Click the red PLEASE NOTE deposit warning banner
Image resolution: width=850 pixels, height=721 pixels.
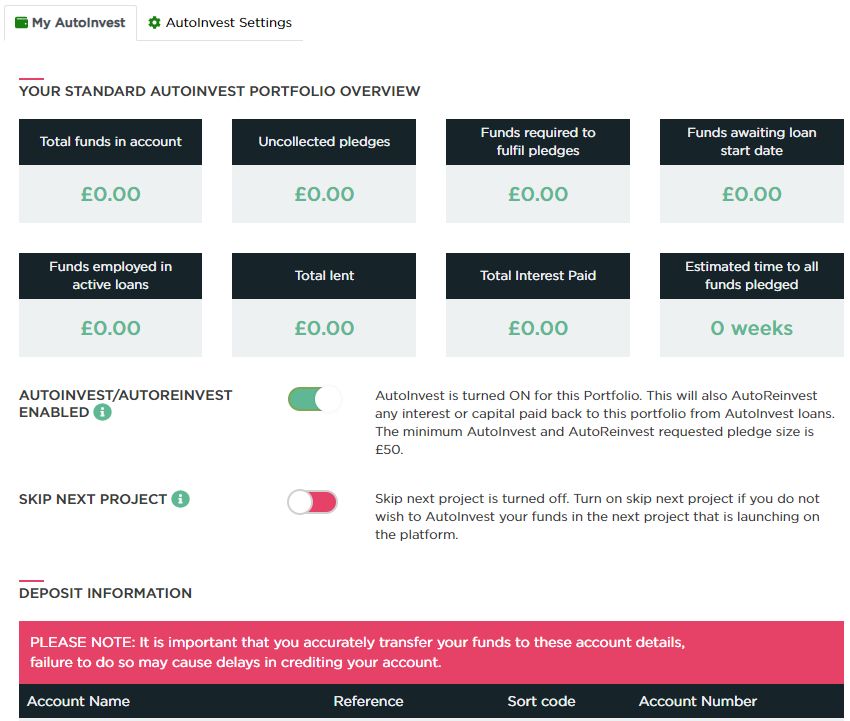tap(432, 652)
